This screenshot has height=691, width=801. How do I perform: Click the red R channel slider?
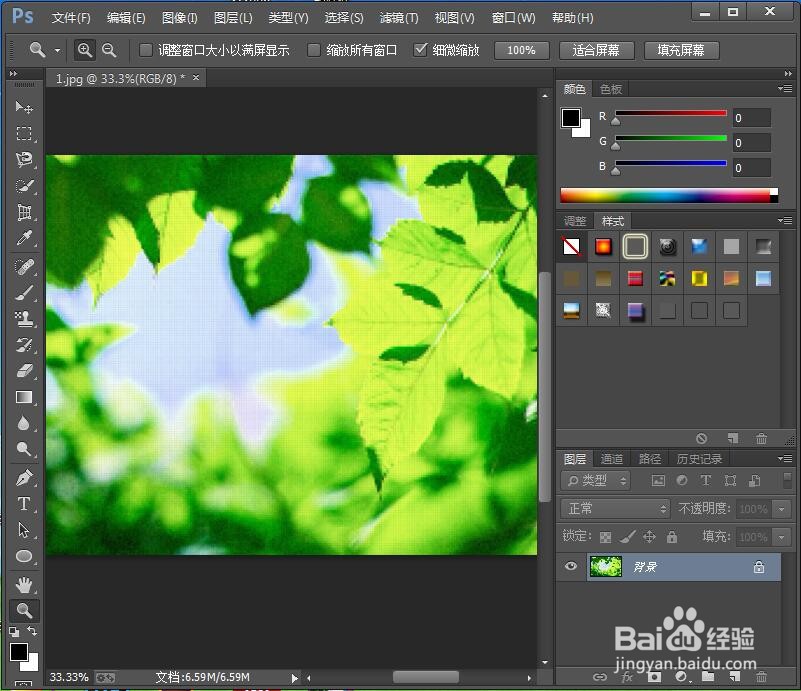click(x=671, y=113)
